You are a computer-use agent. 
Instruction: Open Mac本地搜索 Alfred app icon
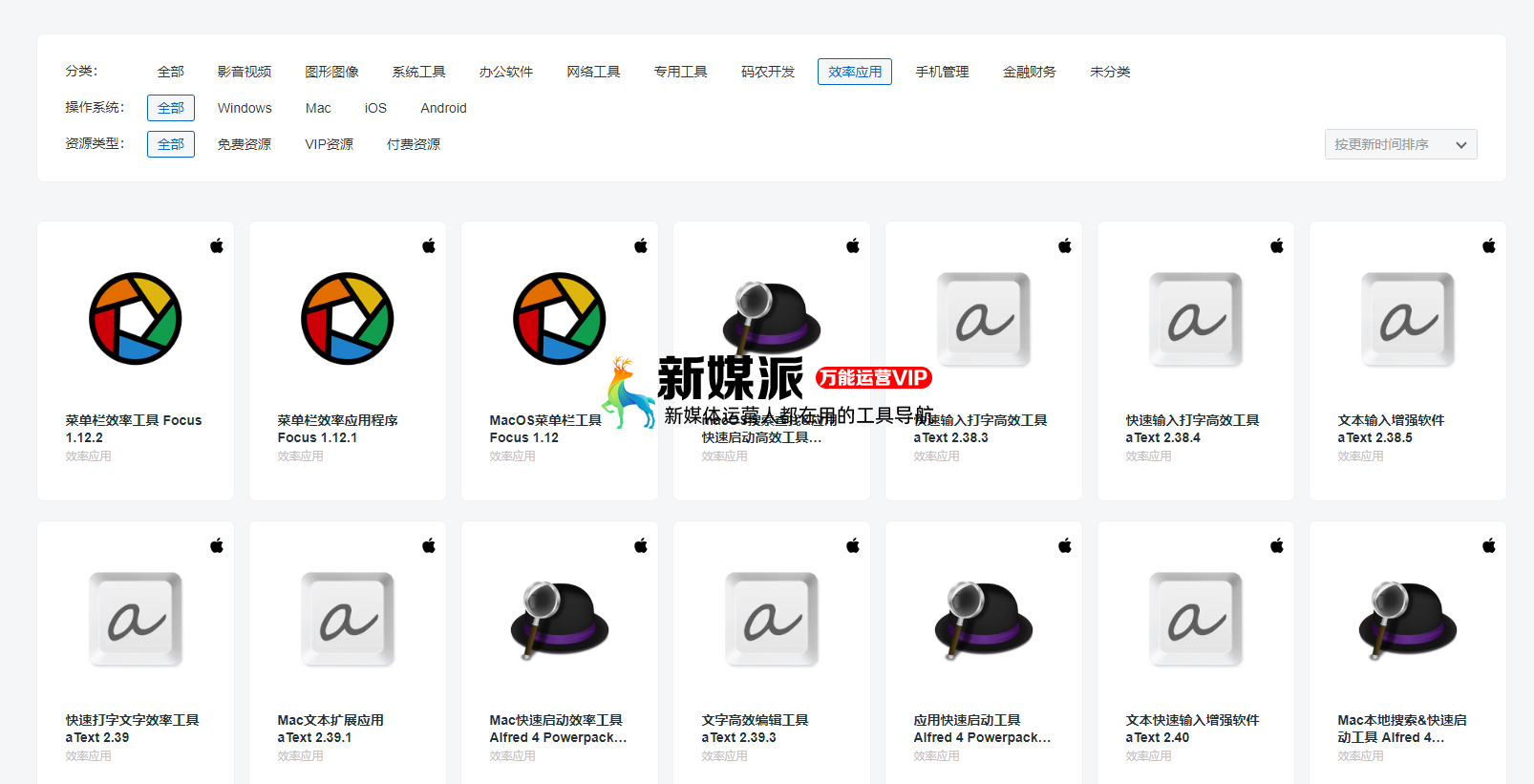tap(1408, 619)
